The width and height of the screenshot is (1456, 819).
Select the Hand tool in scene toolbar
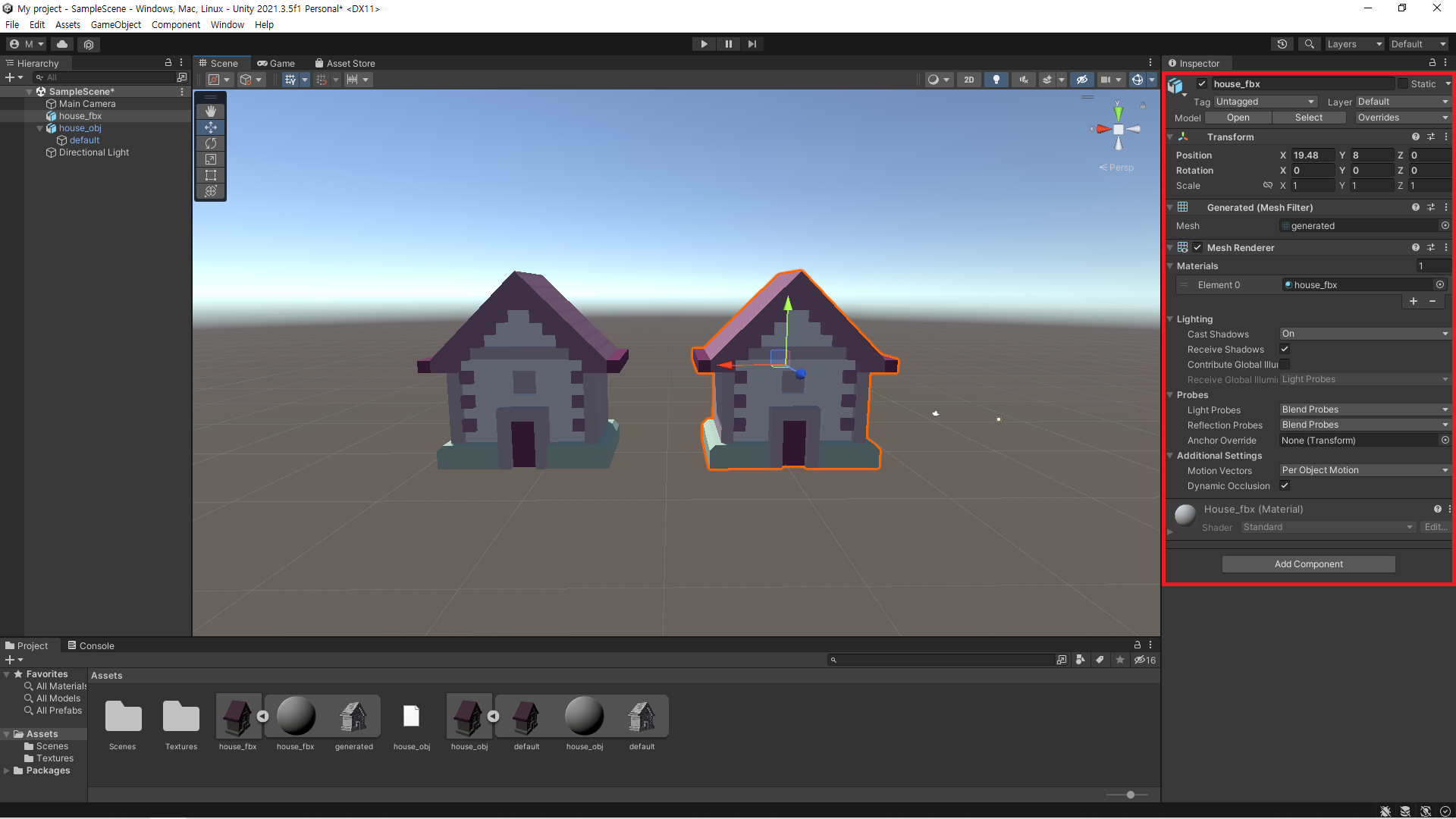[x=211, y=111]
